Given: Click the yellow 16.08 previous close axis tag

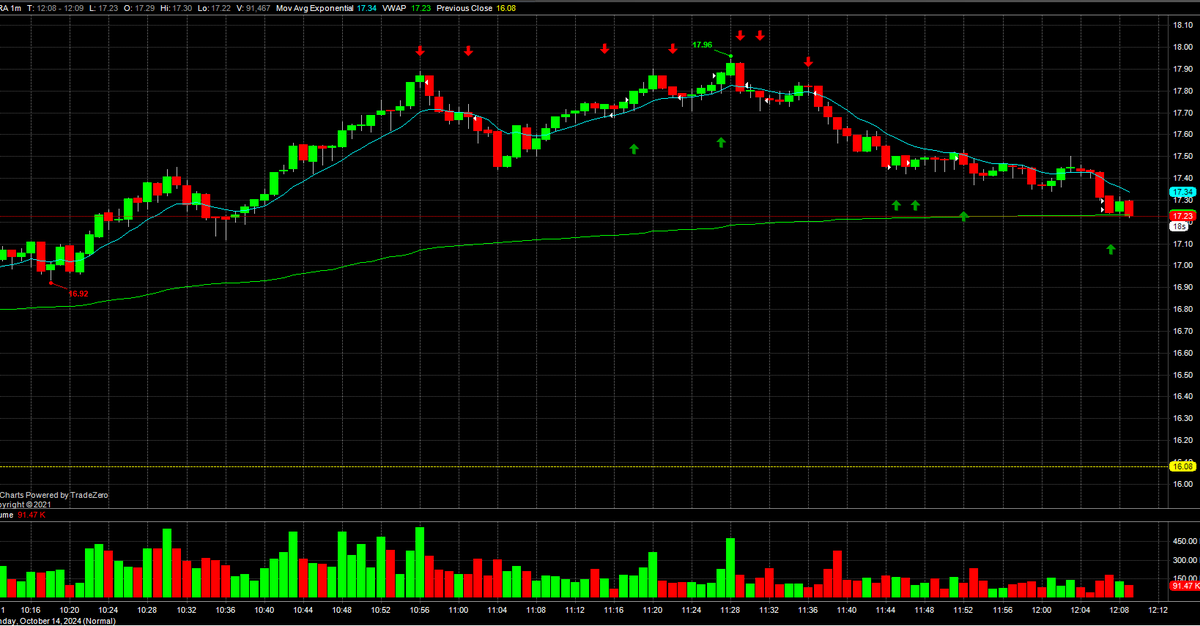Looking at the screenshot, I should 1183,466.
